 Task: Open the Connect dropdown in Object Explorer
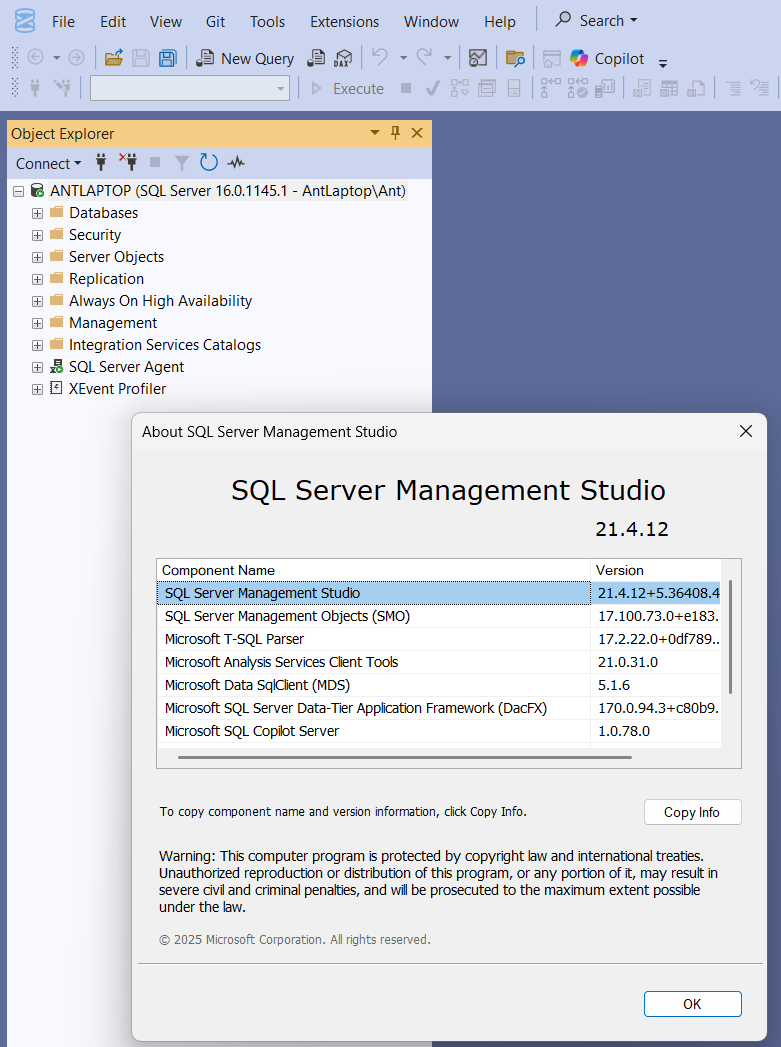tap(48, 163)
